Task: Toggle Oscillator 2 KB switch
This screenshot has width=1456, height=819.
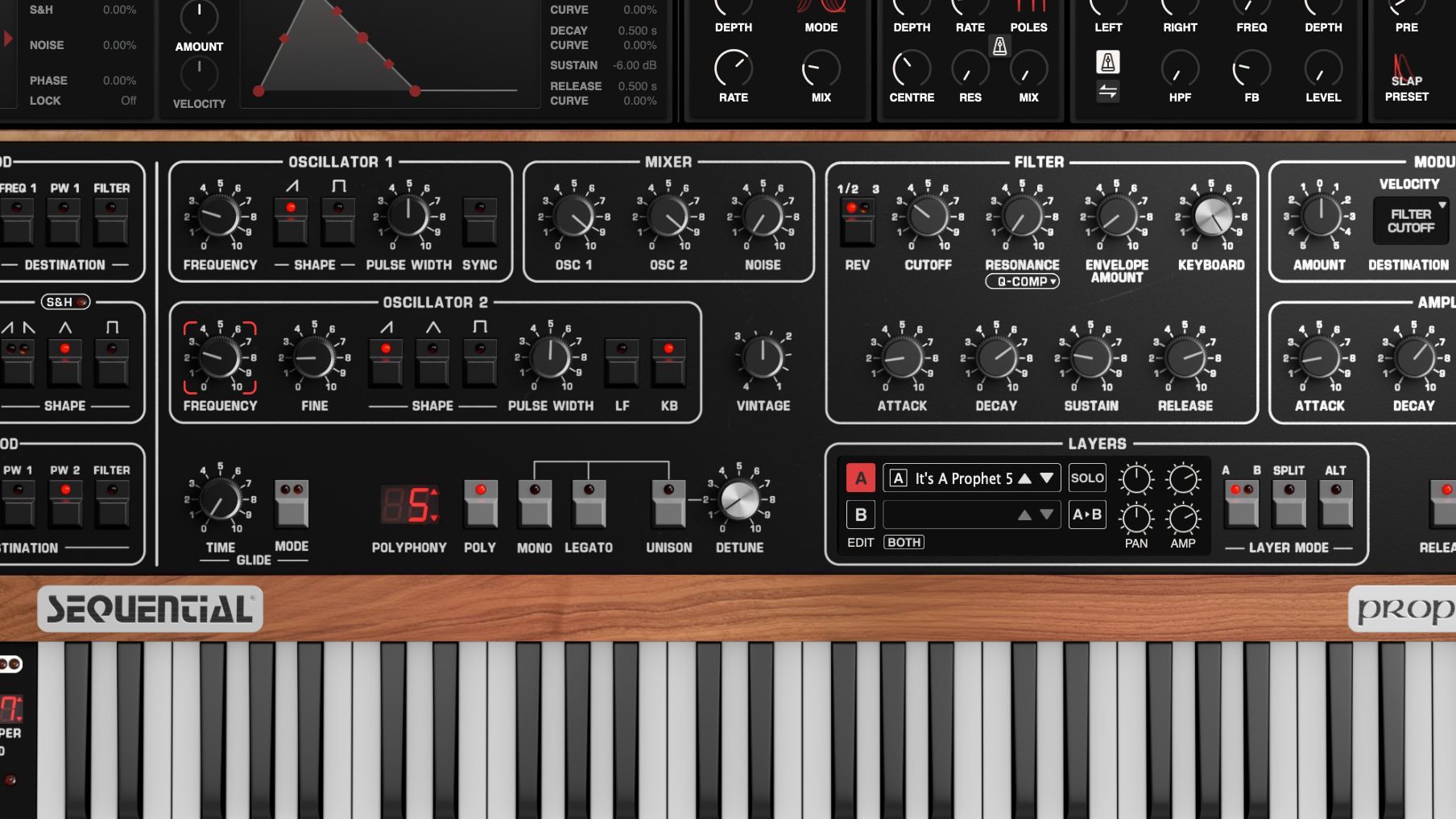Action: tap(668, 362)
